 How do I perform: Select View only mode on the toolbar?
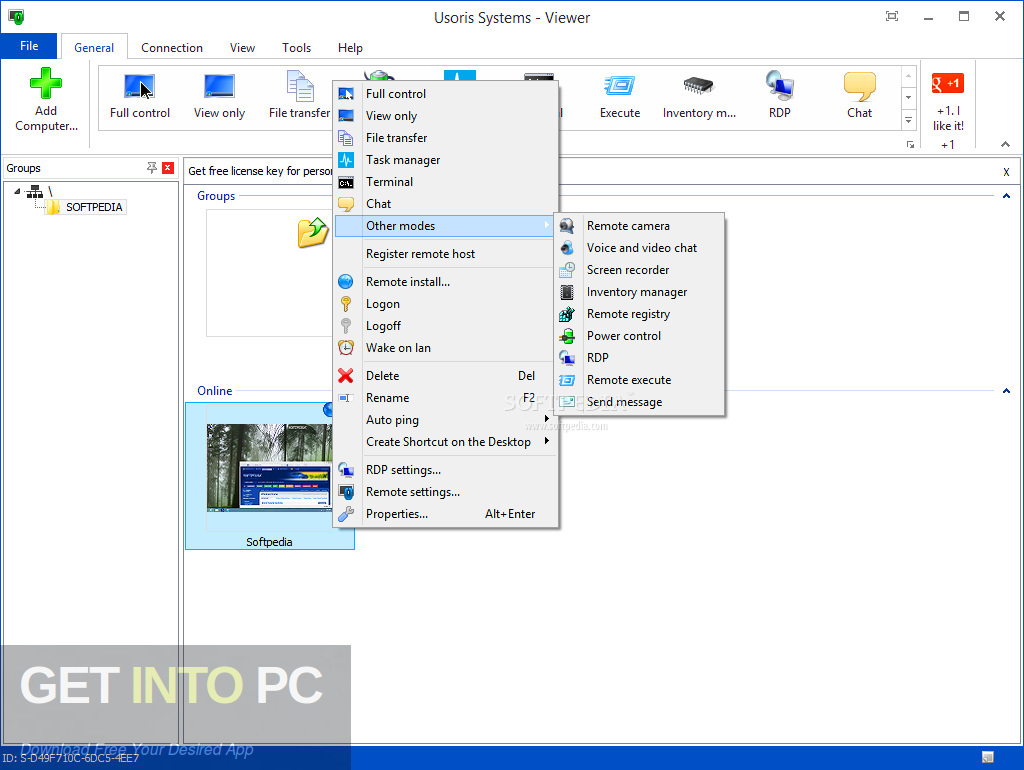(219, 96)
